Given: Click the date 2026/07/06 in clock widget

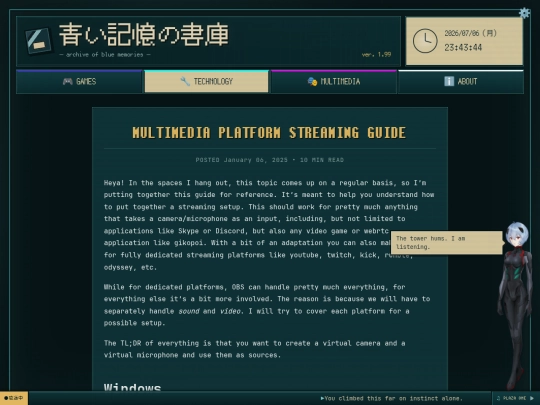Looking at the screenshot, I should click(x=470, y=33).
